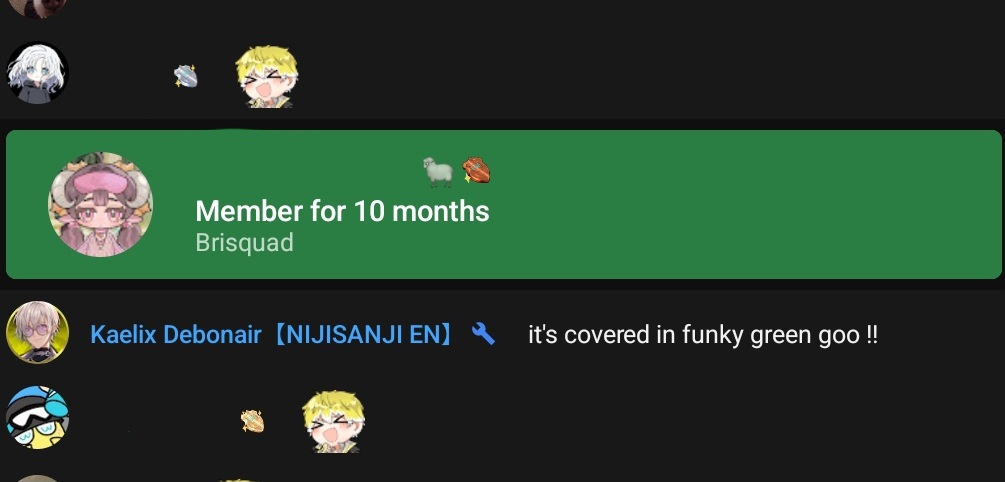
Task: Open the ram-horned girl avatar in green card
Action: (x=101, y=204)
